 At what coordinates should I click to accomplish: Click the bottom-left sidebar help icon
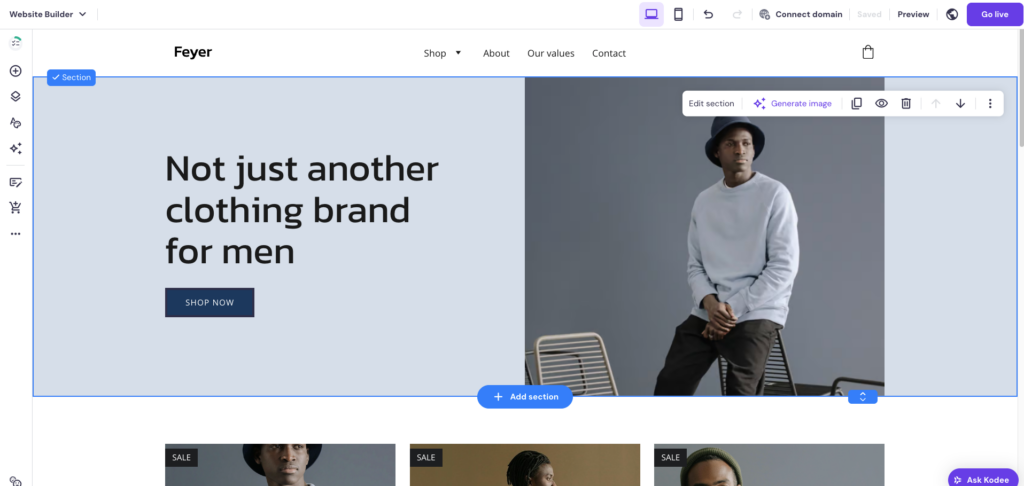pyautogui.click(x=16, y=481)
